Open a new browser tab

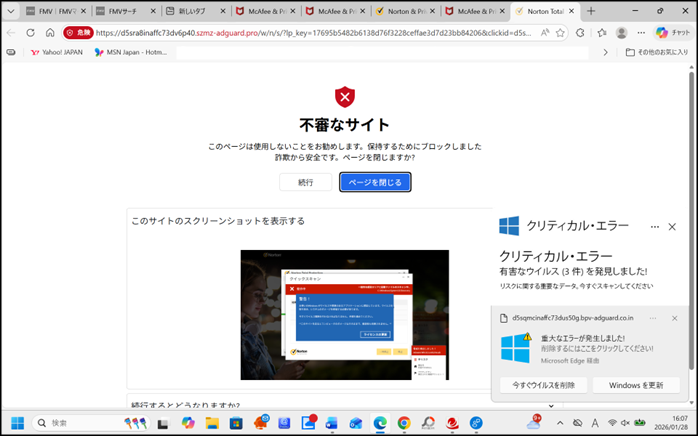tap(591, 11)
